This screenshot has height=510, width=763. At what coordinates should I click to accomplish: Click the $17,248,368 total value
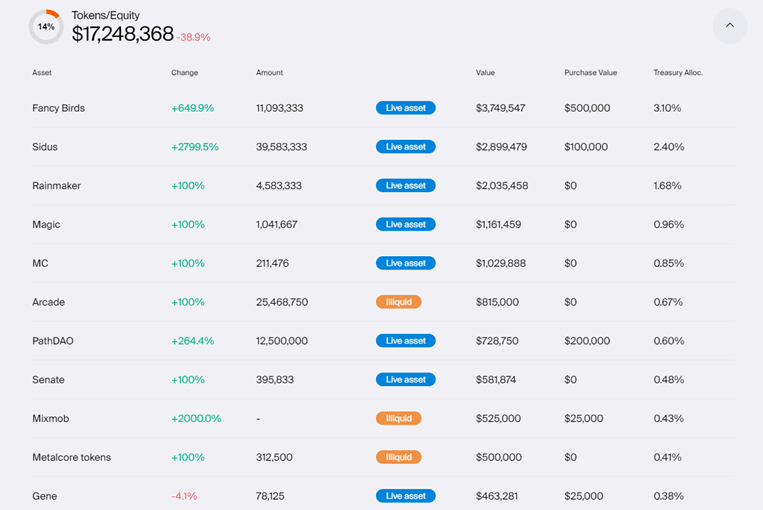click(x=123, y=34)
